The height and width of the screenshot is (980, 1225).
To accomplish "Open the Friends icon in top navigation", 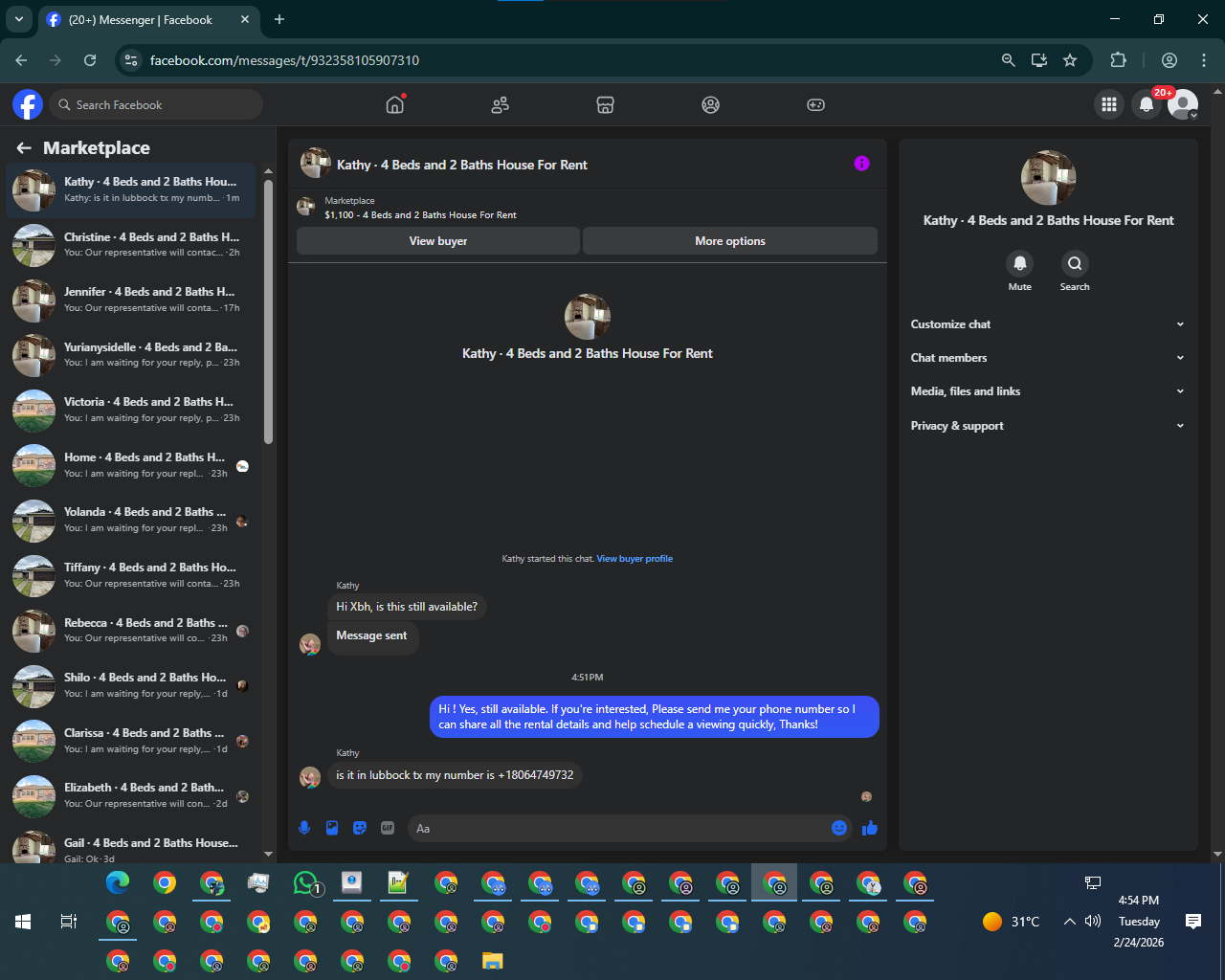I will (501, 105).
